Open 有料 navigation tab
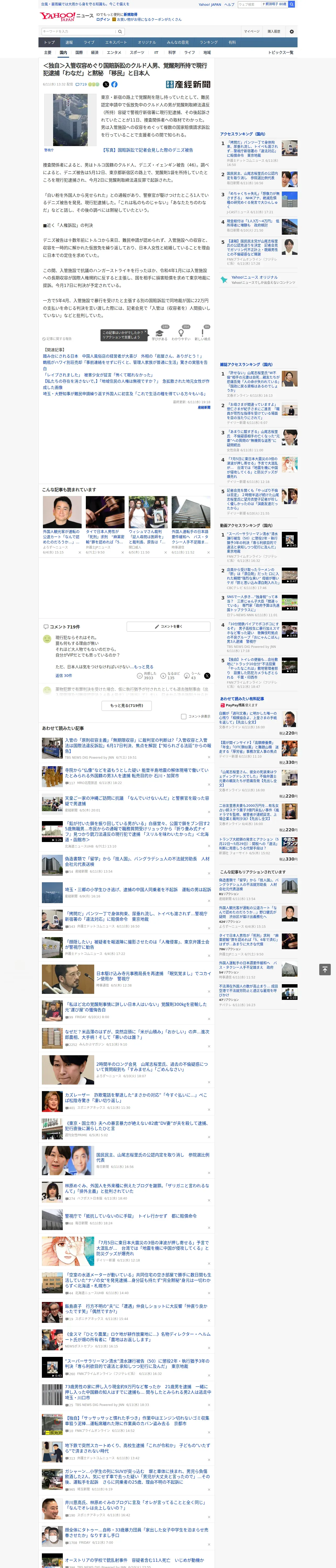336x1568 pixels. point(232,42)
